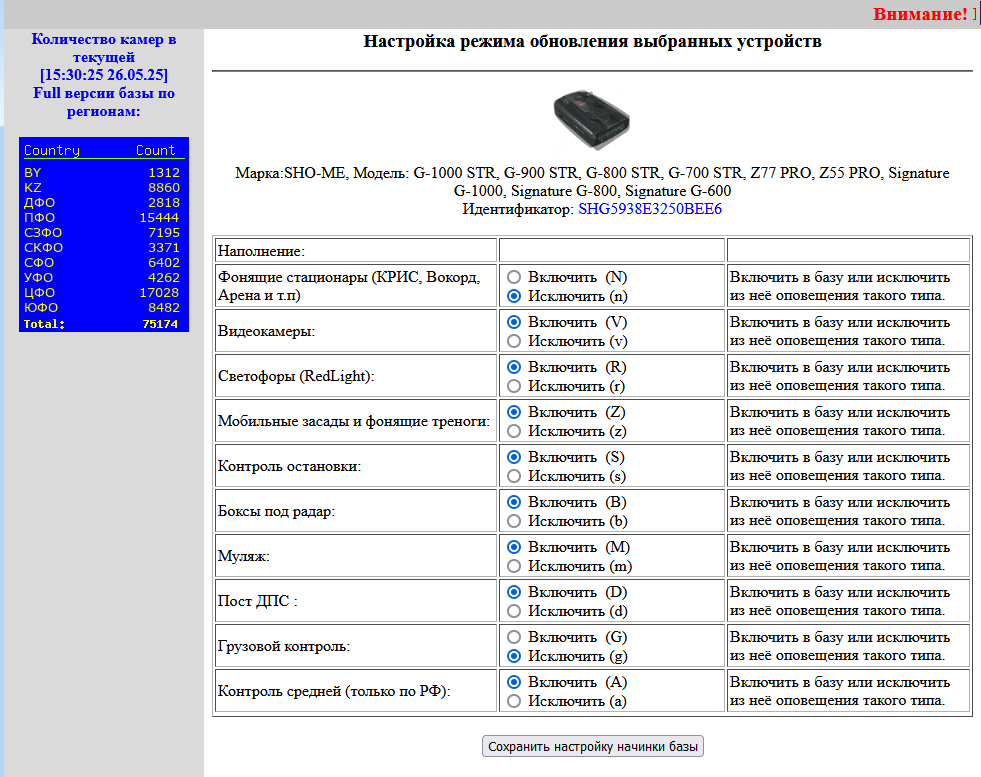Select the ДФО row count 2818
Viewport: 981px width, 777px height.
coord(164,203)
